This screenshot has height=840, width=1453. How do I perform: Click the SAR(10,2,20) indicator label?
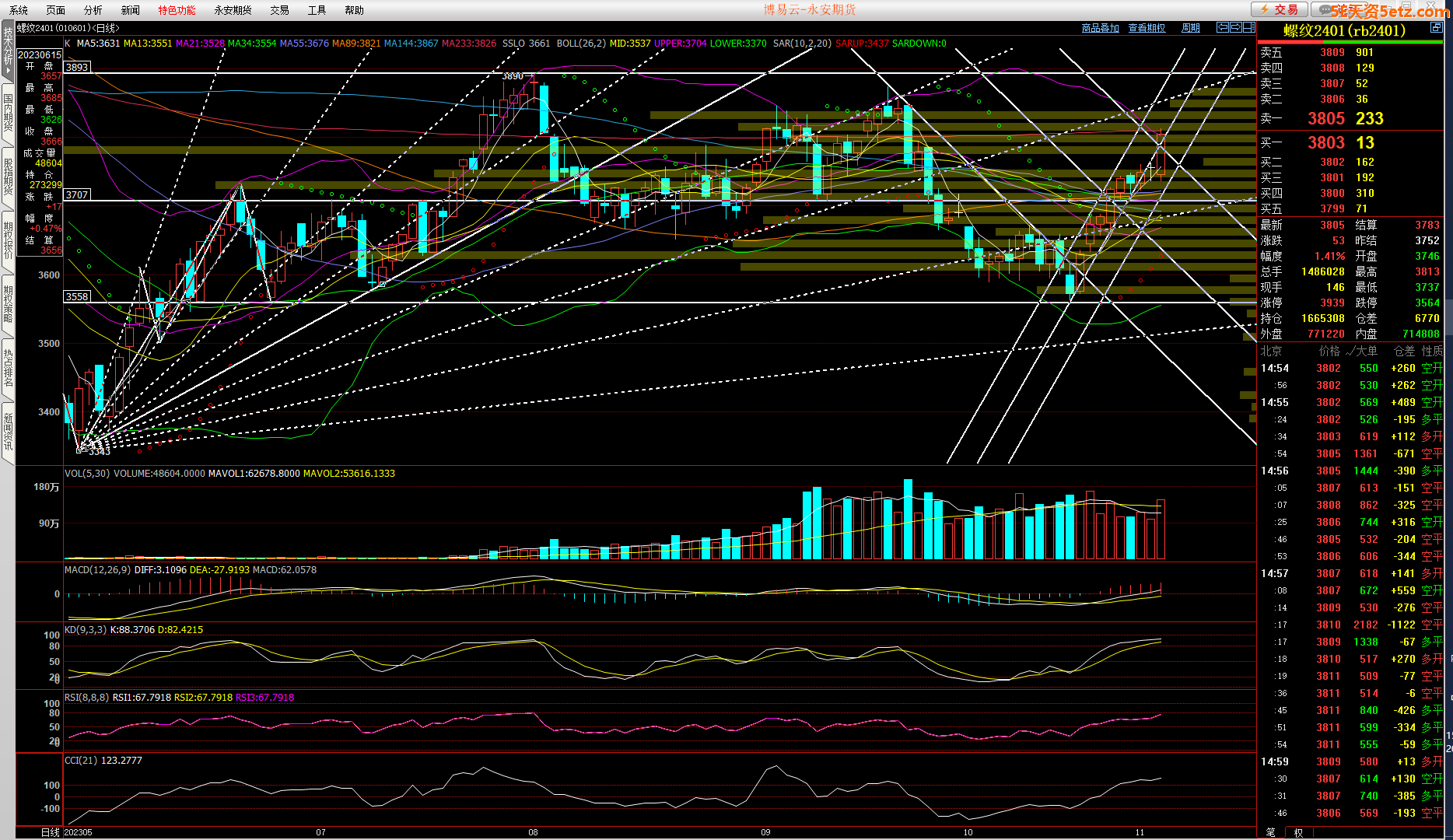tap(802, 44)
